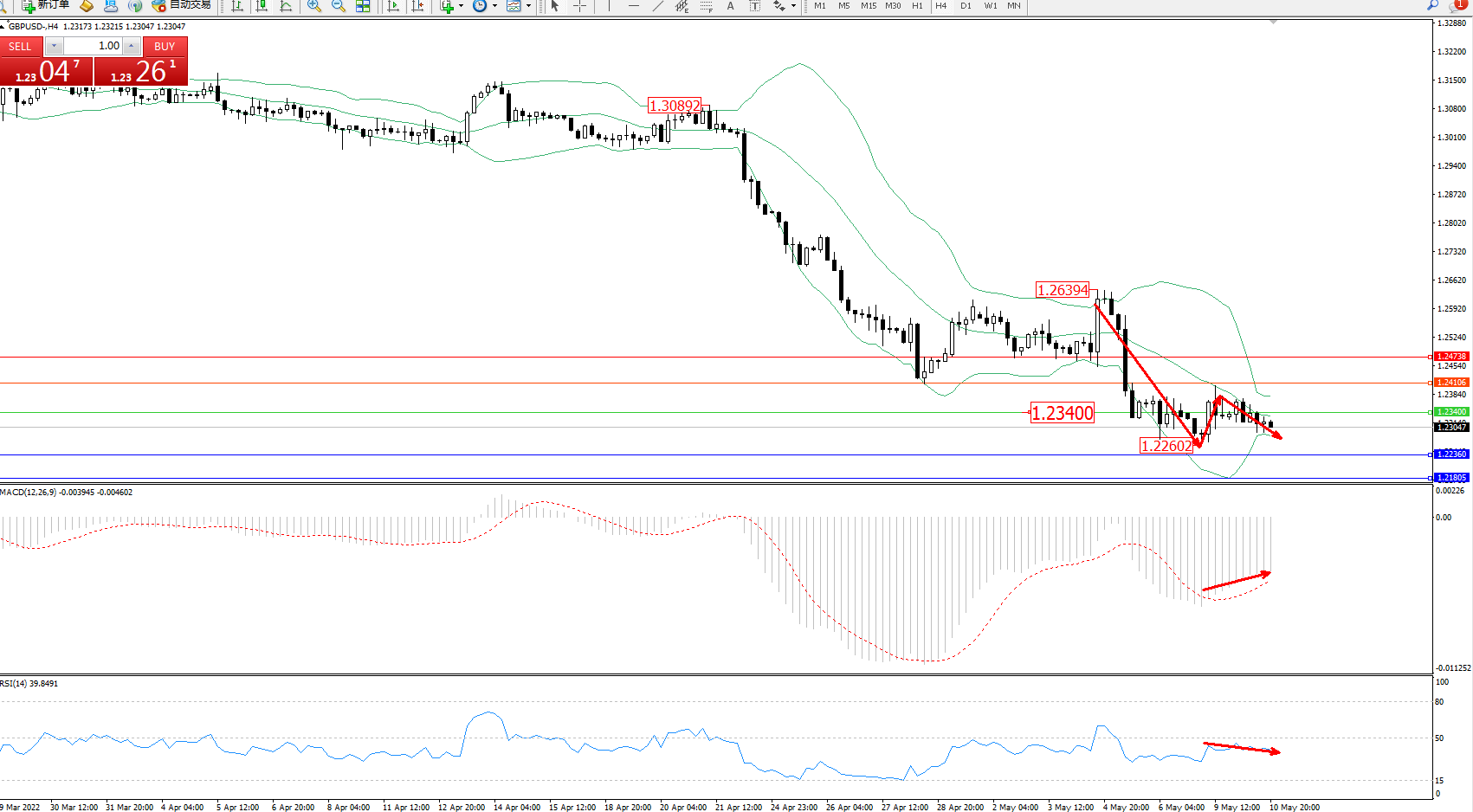Click the zoom in magnifier icon

[x=314, y=6]
